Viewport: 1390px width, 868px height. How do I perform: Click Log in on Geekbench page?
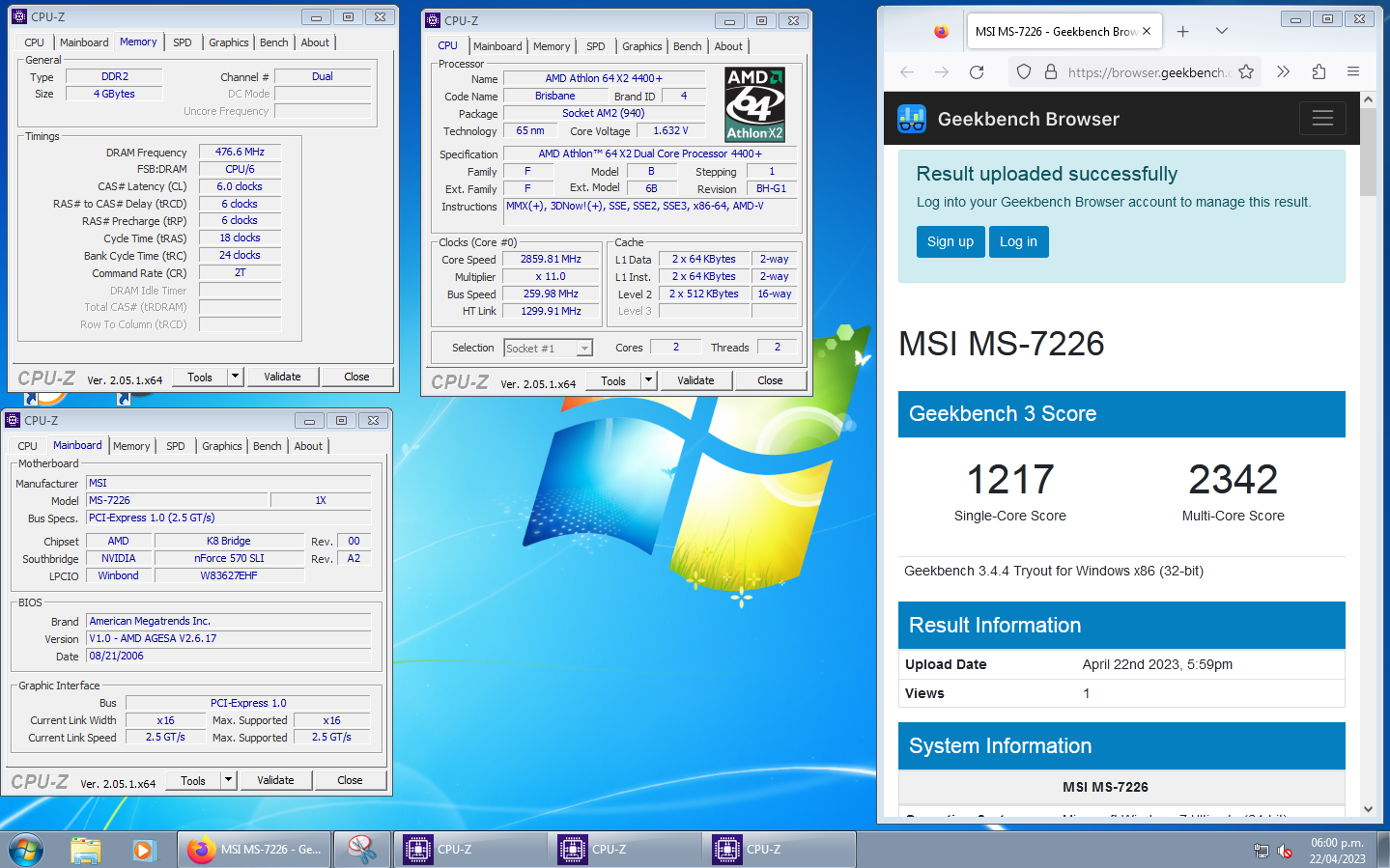(1018, 241)
